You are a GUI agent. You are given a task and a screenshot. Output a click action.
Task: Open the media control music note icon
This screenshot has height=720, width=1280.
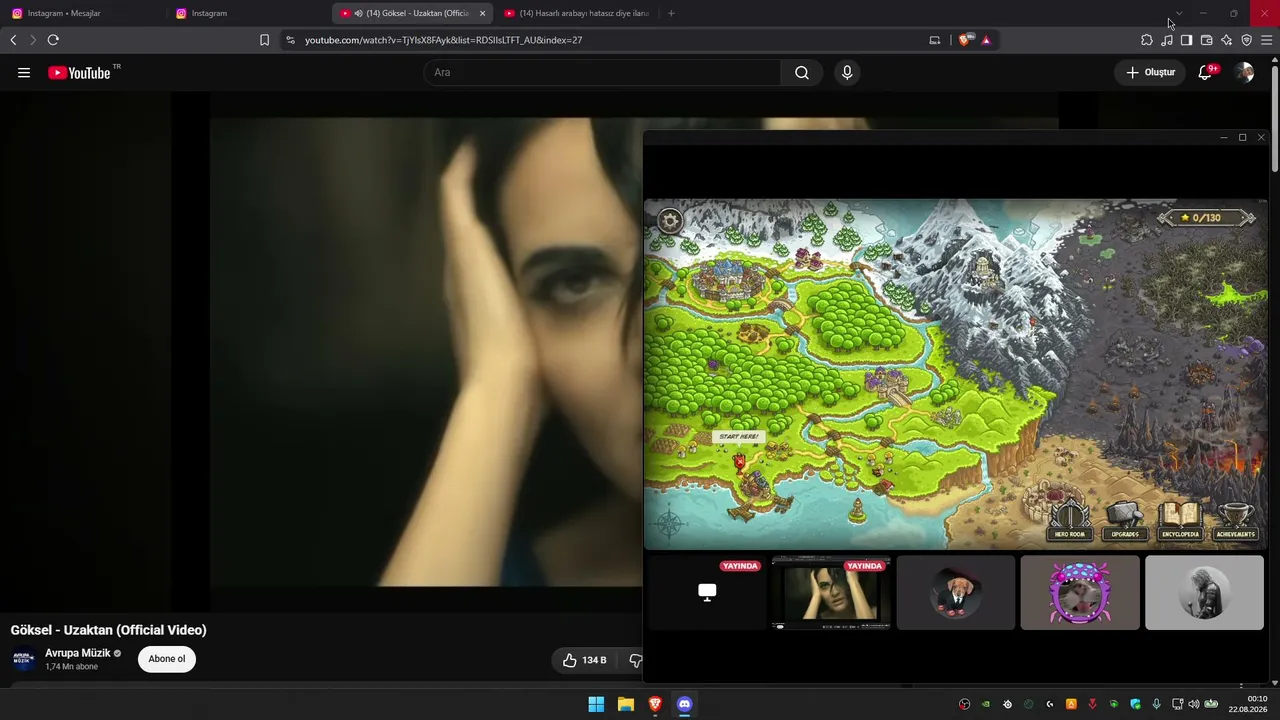point(1167,40)
